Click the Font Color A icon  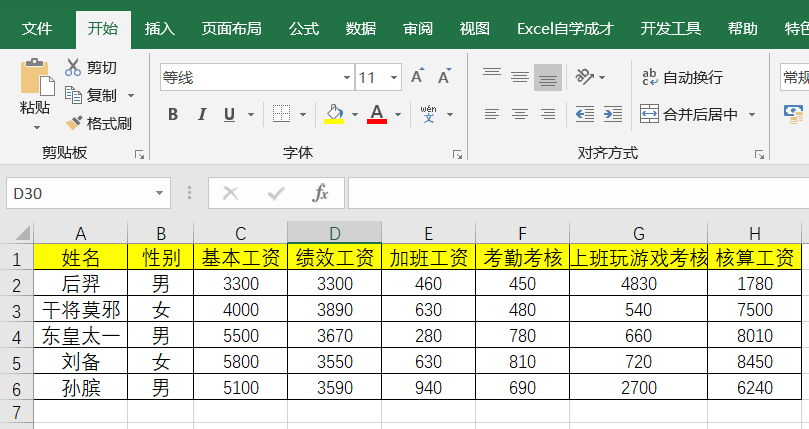point(377,114)
